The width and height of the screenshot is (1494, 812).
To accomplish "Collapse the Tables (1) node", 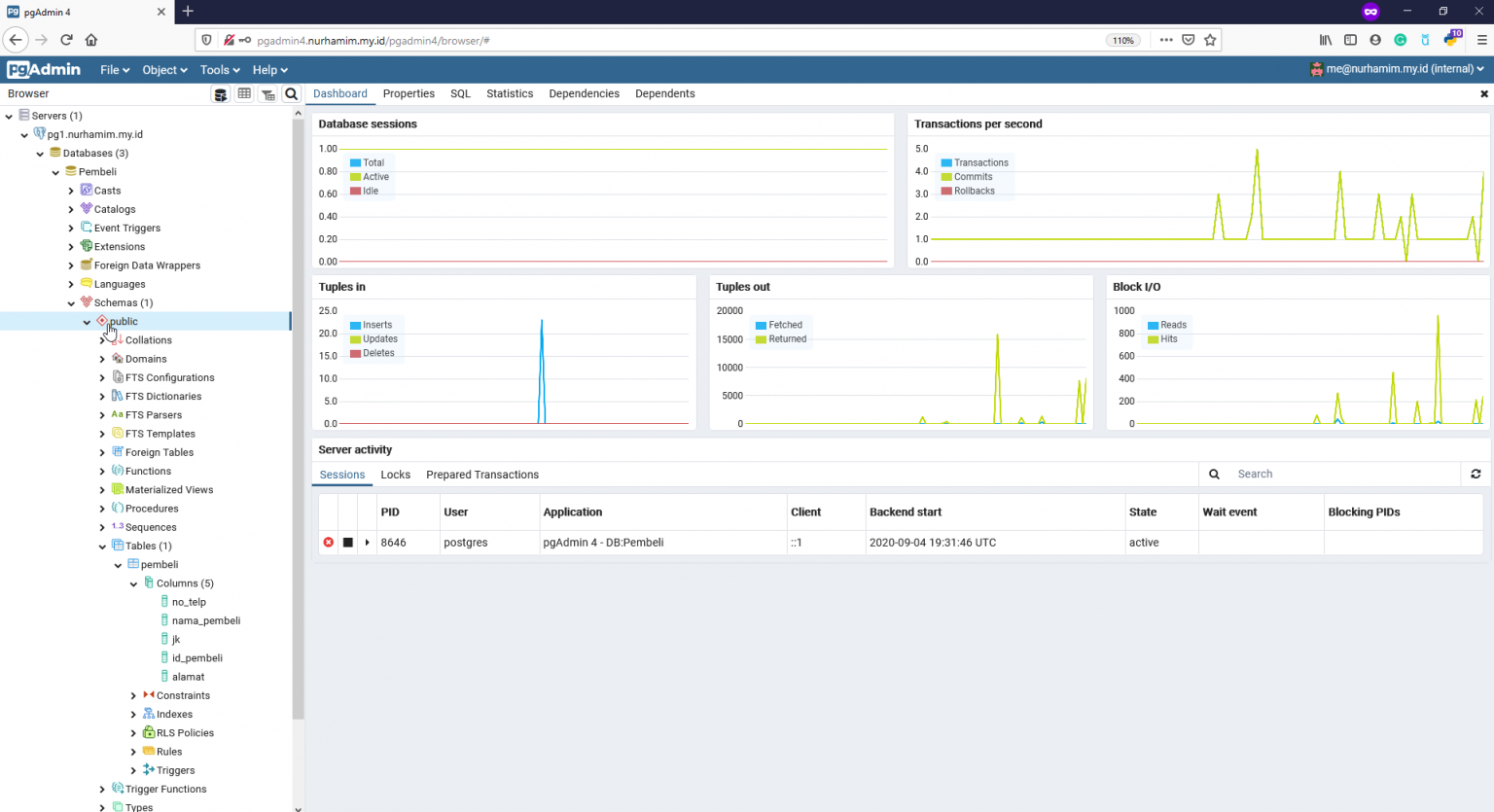I will [102, 547].
